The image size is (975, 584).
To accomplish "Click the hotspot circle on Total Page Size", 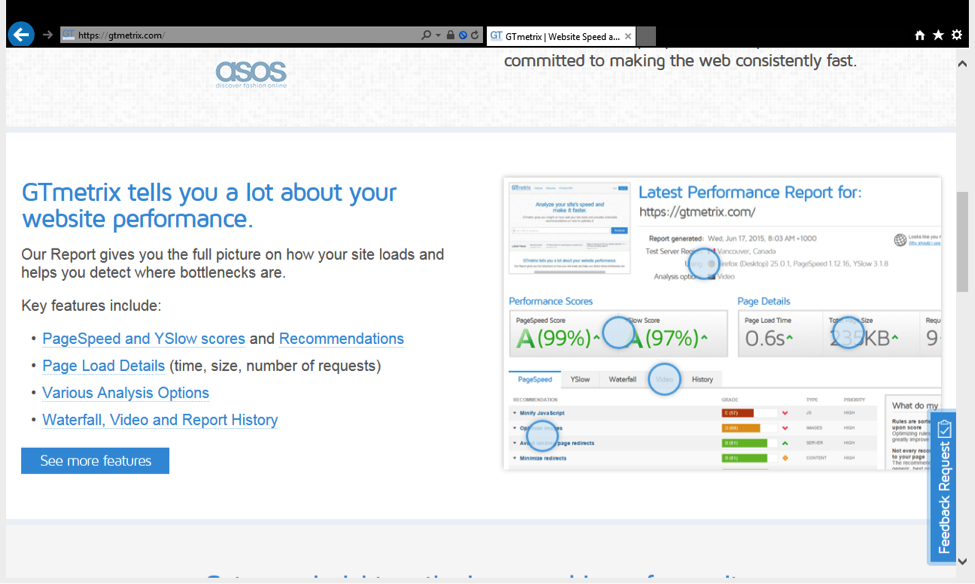I will [848, 332].
